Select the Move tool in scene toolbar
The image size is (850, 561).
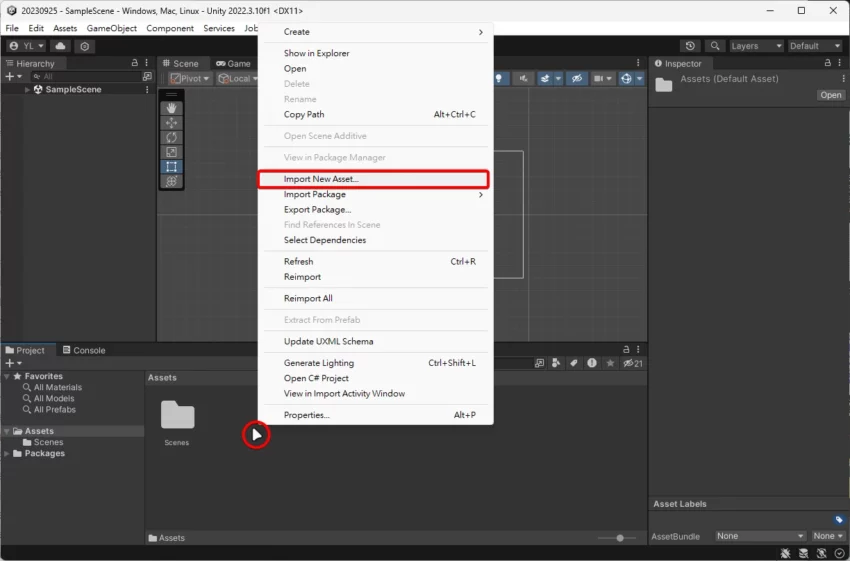tap(171, 123)
